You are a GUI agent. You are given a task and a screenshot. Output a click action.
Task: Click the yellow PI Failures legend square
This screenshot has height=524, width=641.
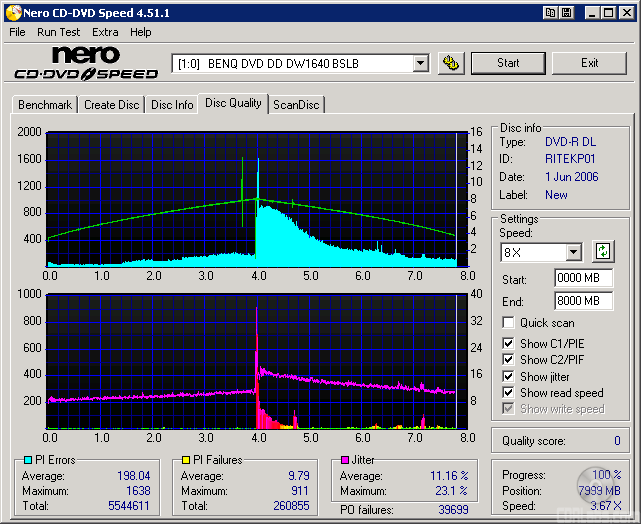coord(184,460)
